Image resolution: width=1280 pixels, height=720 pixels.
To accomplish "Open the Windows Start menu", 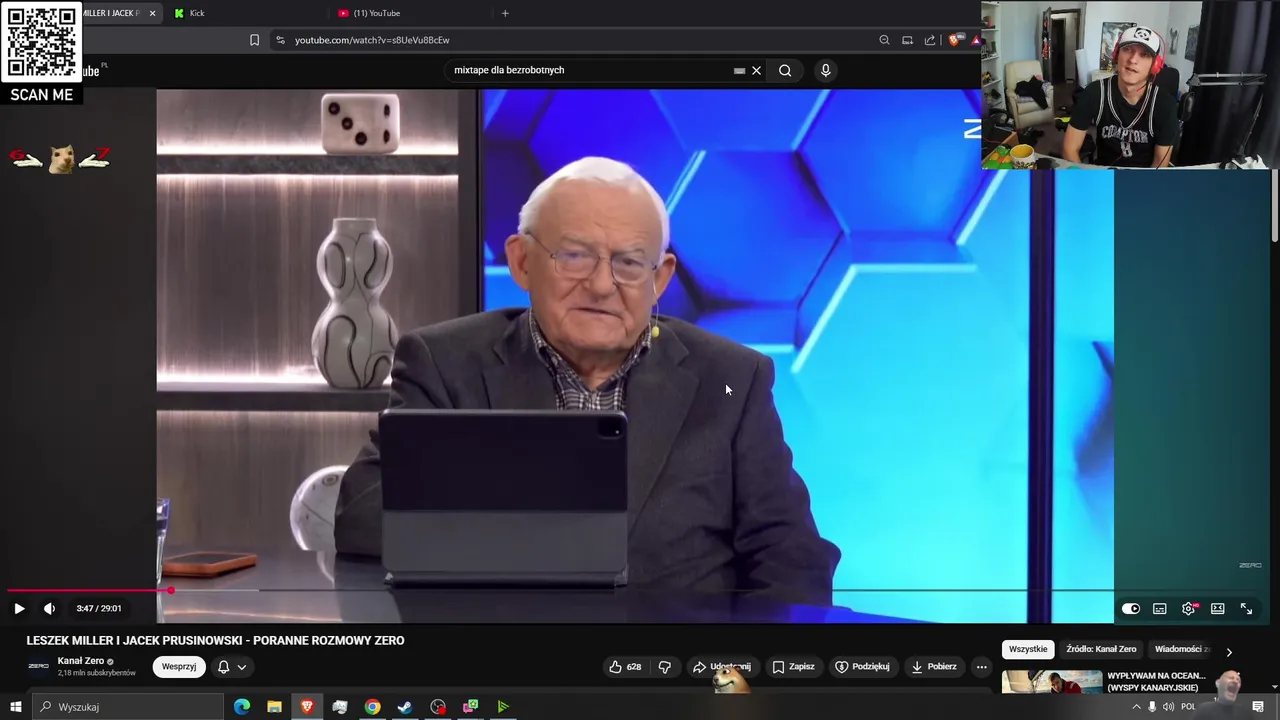I will coord(16,707).
